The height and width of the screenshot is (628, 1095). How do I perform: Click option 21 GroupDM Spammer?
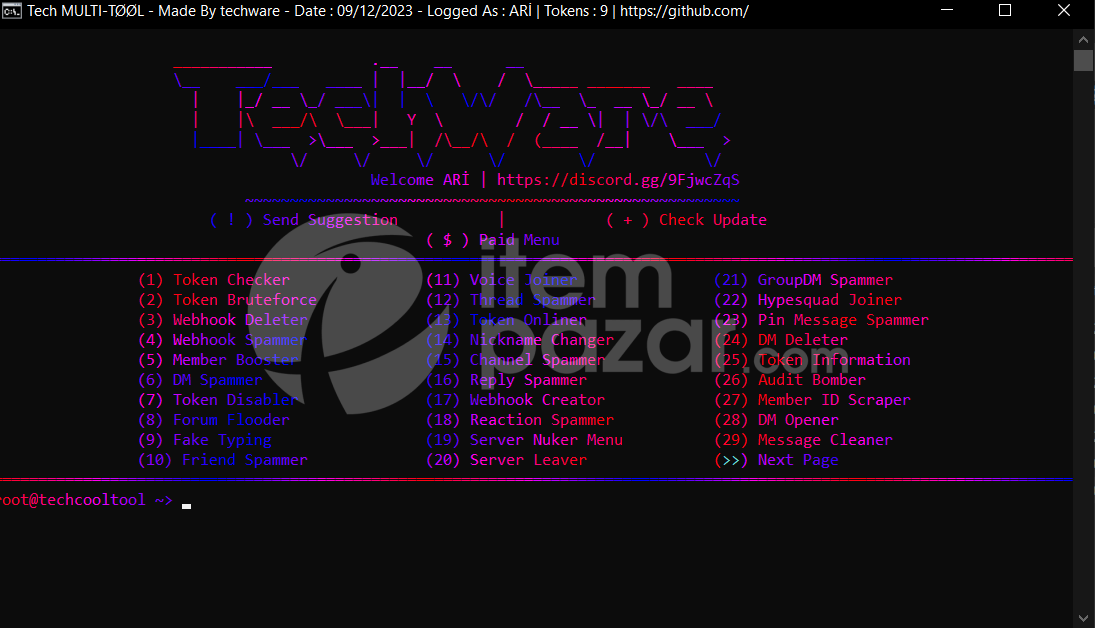[x=803, y=280]
